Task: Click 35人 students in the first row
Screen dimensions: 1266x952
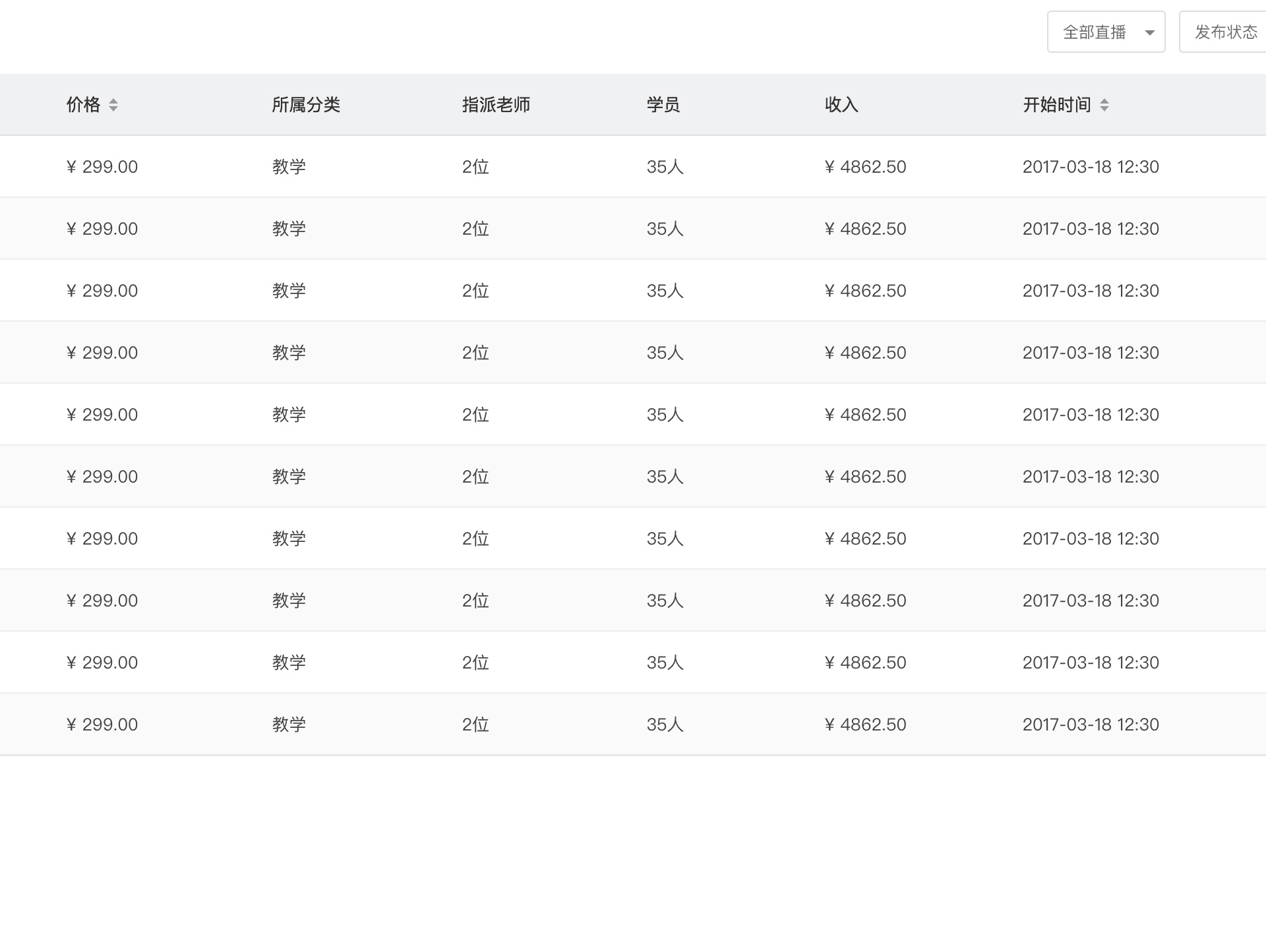Action: [x=665, y=167]
